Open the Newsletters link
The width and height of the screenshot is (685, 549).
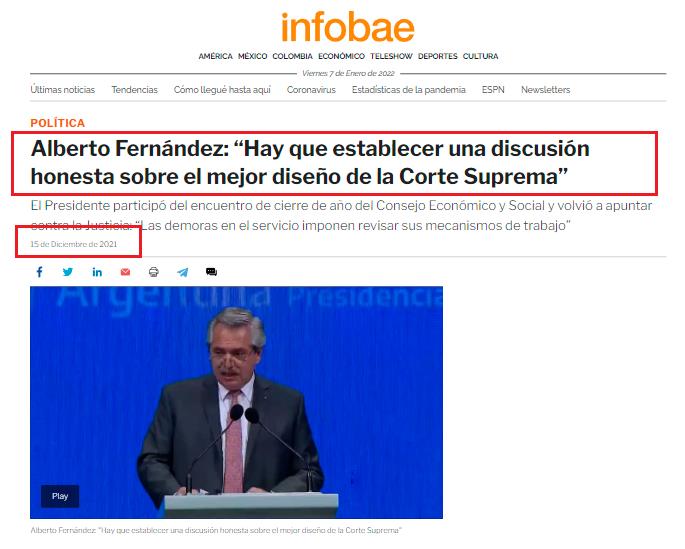pos(545,90)
